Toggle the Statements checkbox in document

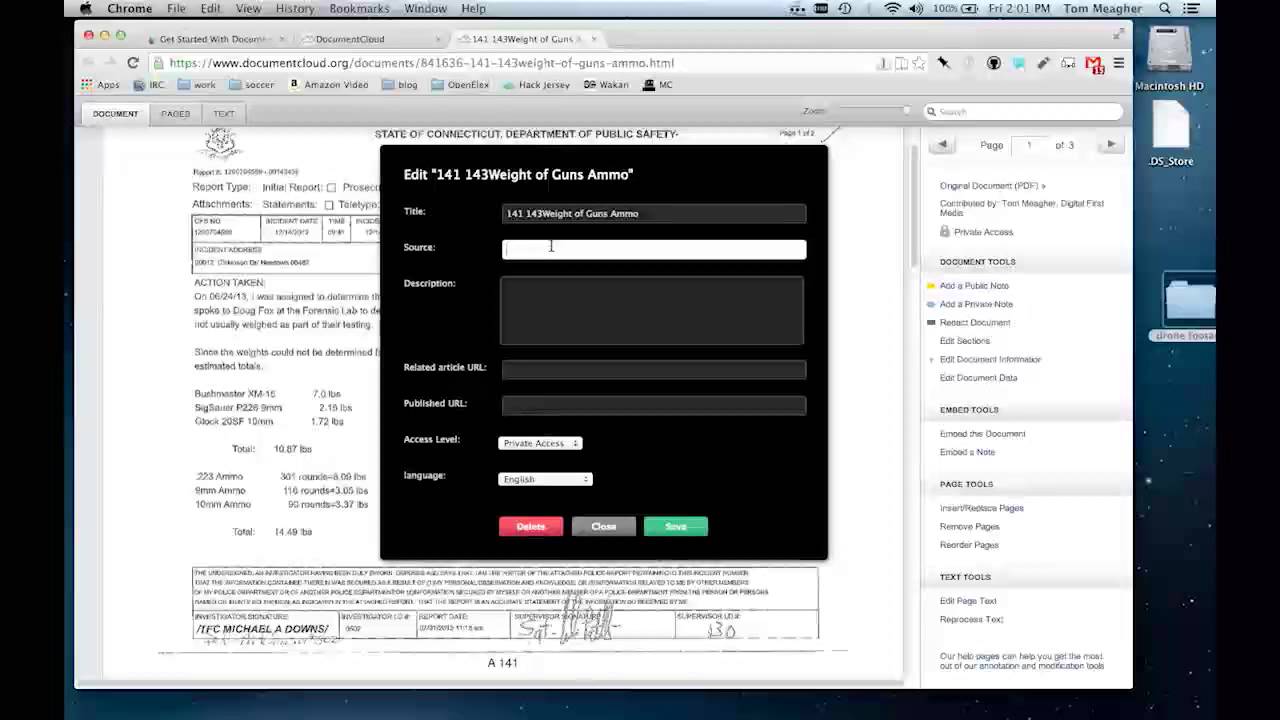[328, 205]
